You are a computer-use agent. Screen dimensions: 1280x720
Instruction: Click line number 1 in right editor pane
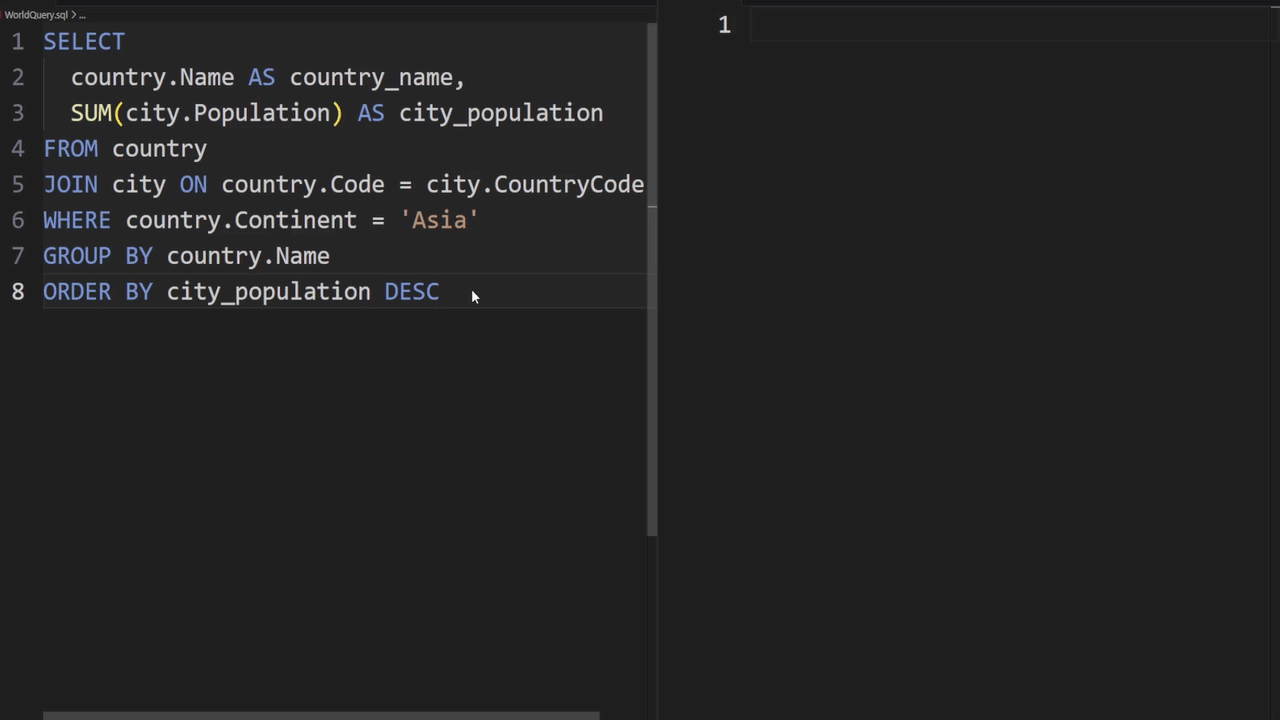click(x=724, y=25)
